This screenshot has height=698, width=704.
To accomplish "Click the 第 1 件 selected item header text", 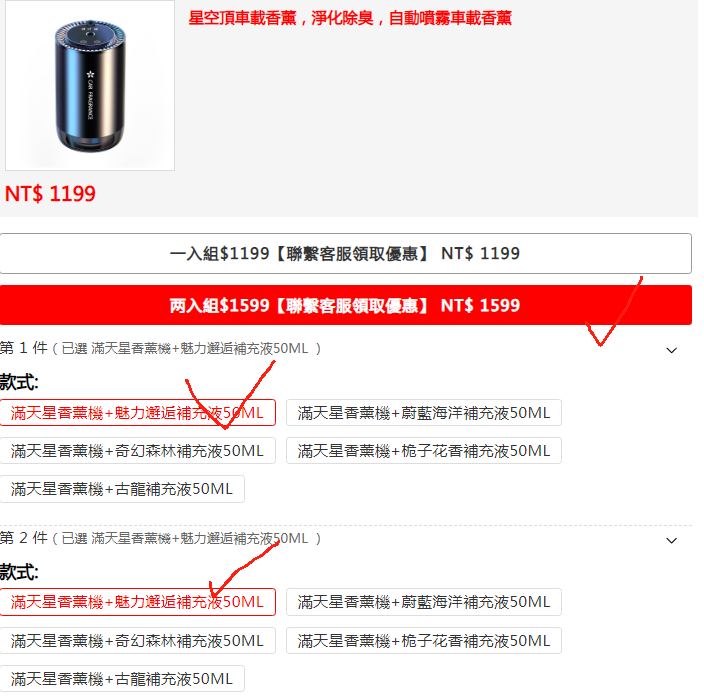I will coord(160,348).
